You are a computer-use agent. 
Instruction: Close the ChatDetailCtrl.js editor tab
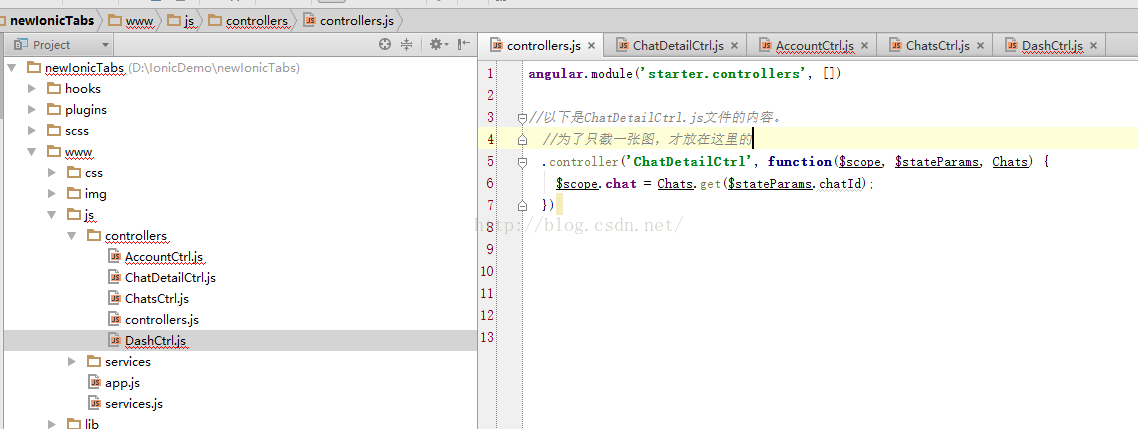point(734,46)
